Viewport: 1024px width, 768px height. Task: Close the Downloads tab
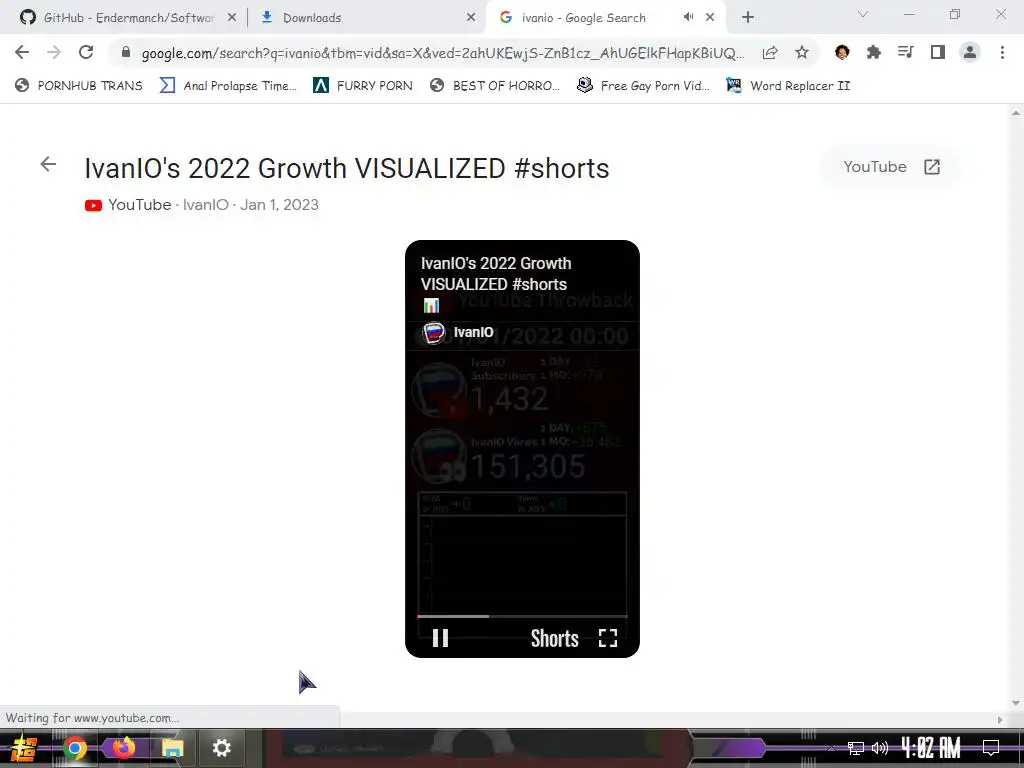[x=471, y=18]
